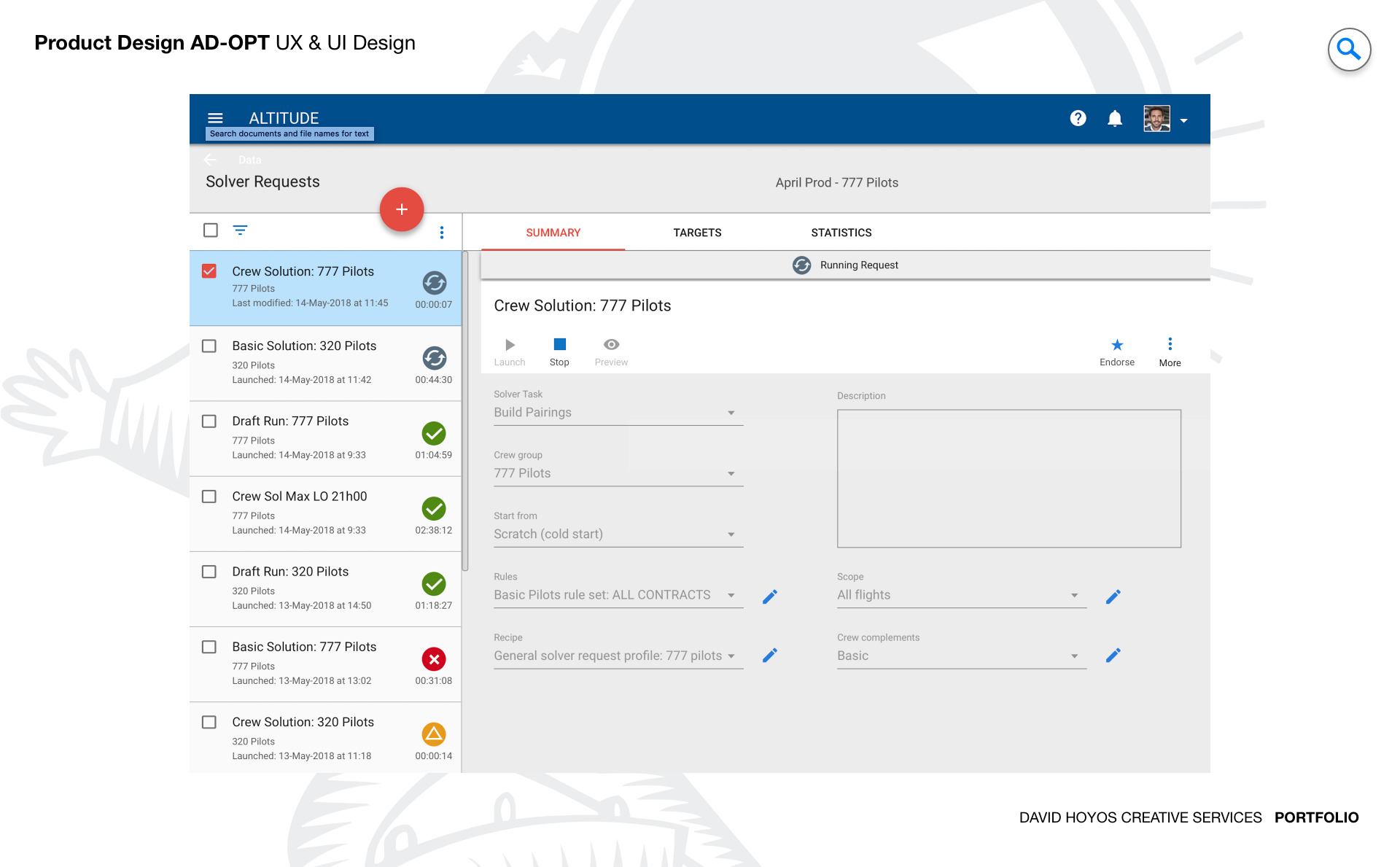Open the Start from Scratch dropdown
This screenshot has width=1400, height=867.
[x=618, y=534]
